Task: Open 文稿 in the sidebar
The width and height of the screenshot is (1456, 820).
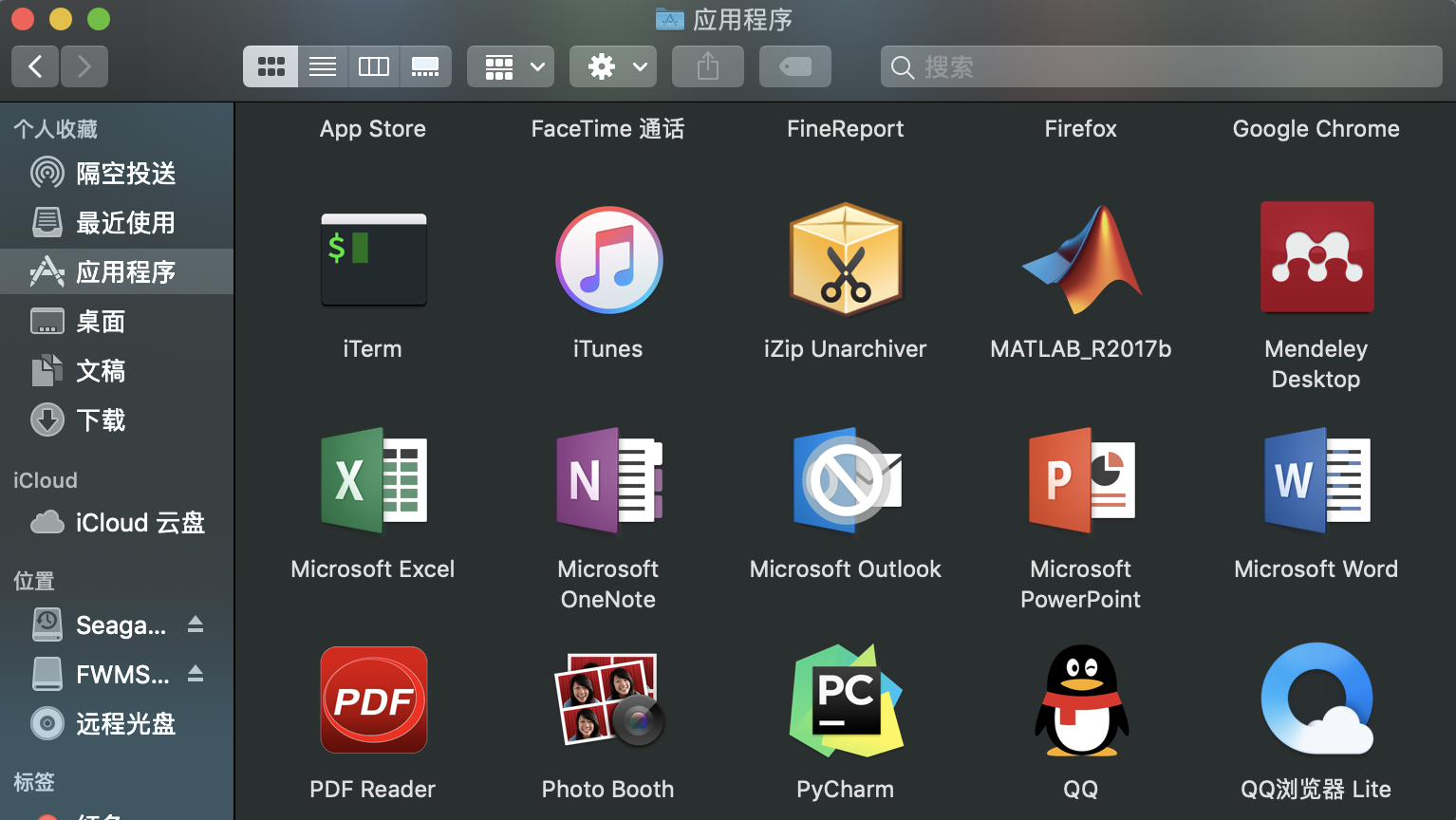Action: pos(117,371)
